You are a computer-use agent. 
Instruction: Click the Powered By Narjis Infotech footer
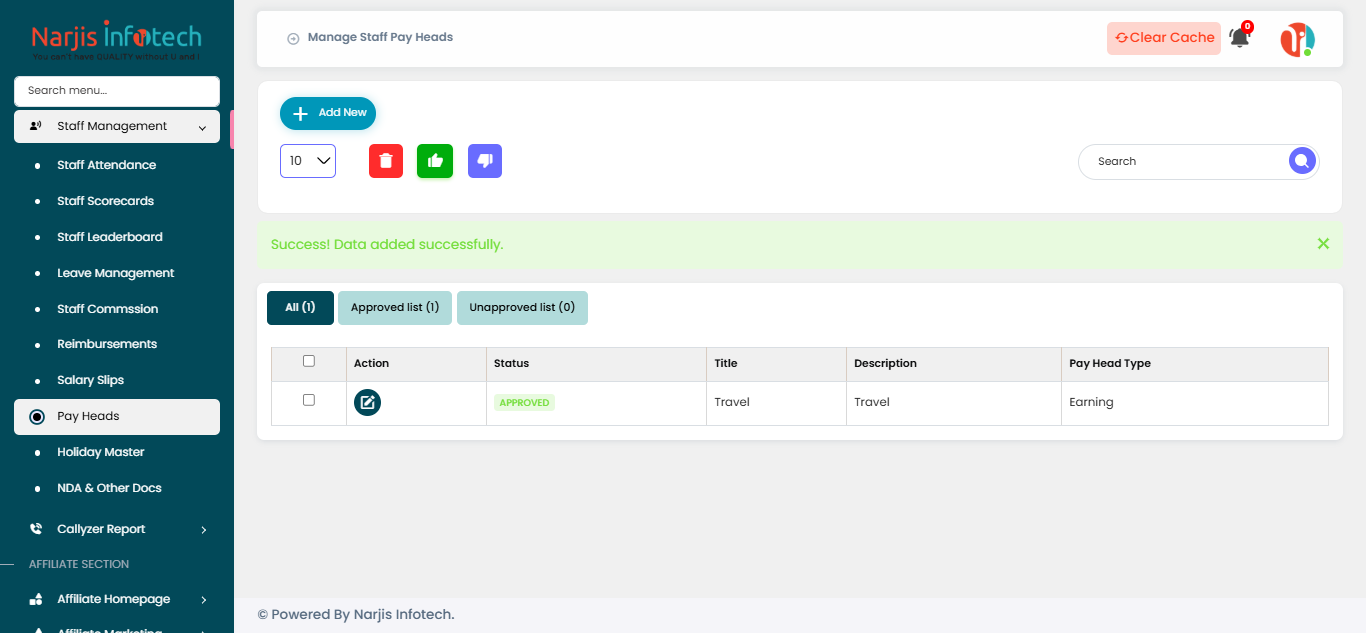coord(356,614)
